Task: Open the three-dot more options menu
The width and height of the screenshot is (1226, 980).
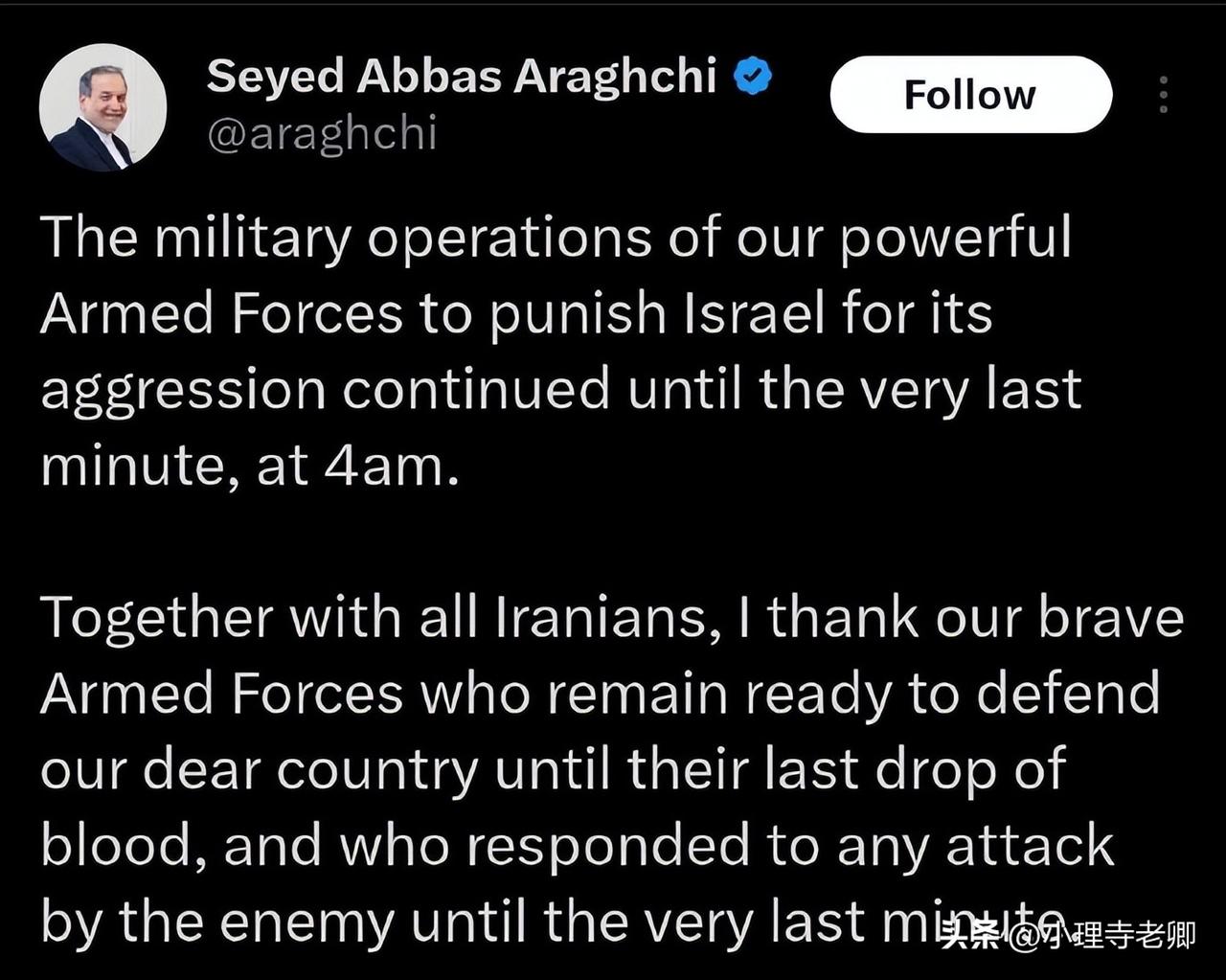Action: point(1163,95)
